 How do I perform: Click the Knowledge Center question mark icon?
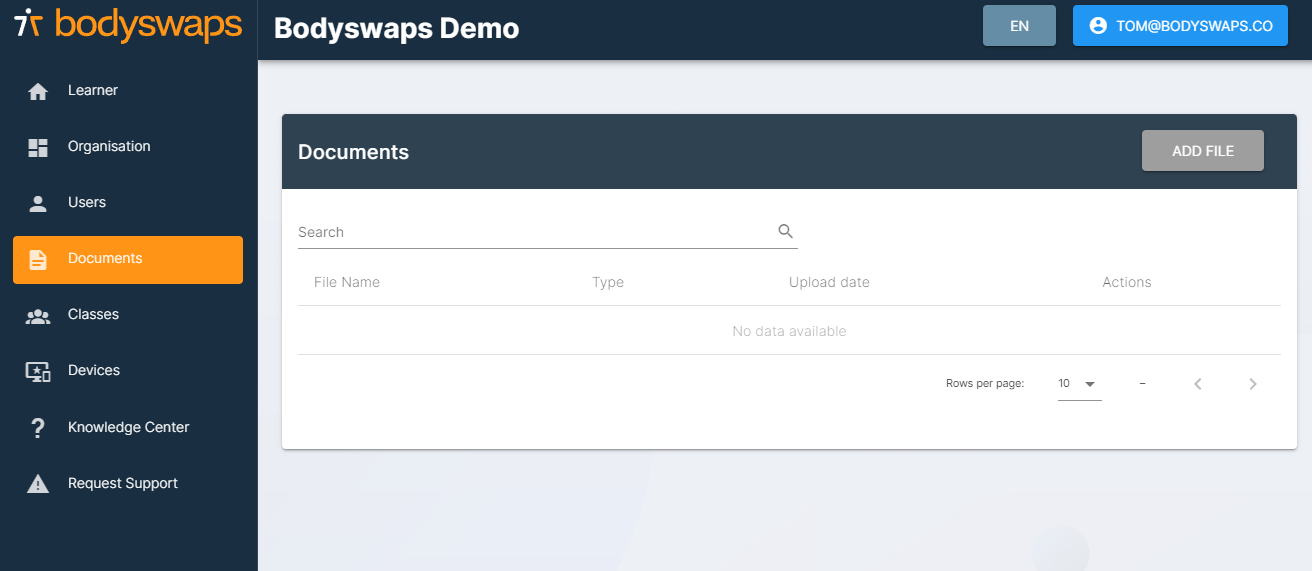(x=38, y=428)
